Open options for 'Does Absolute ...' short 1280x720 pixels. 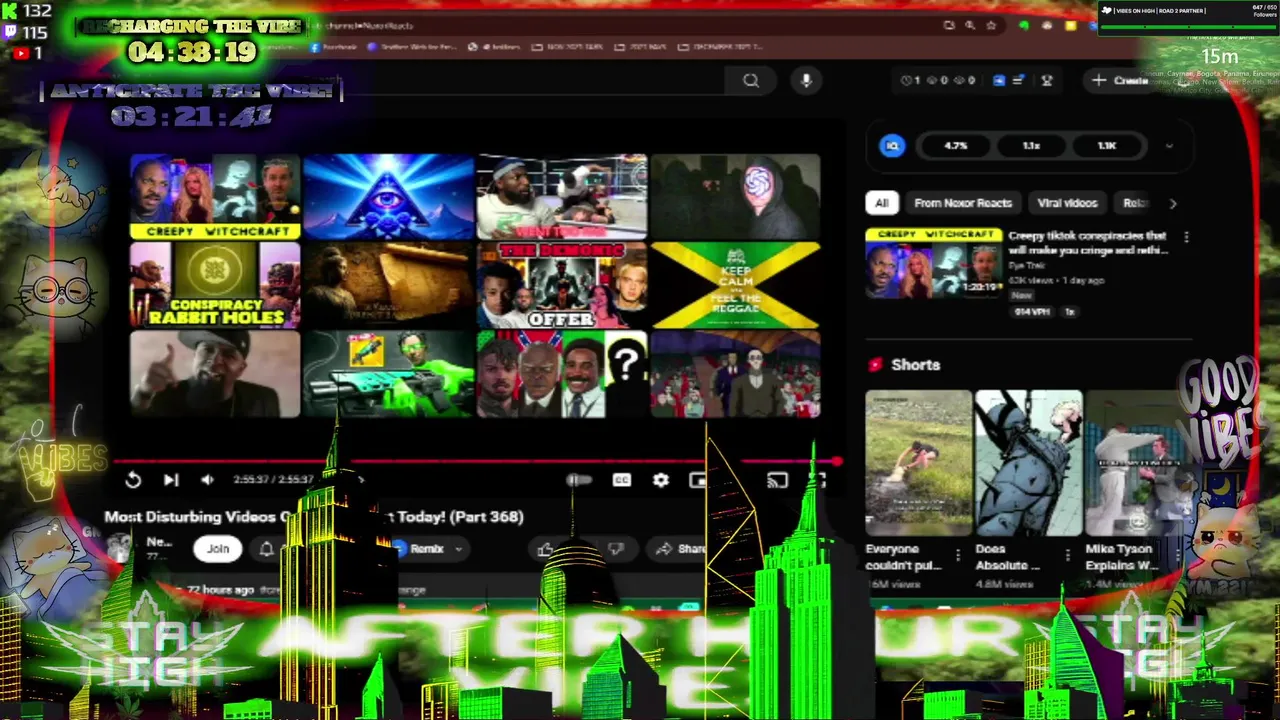1067,553
